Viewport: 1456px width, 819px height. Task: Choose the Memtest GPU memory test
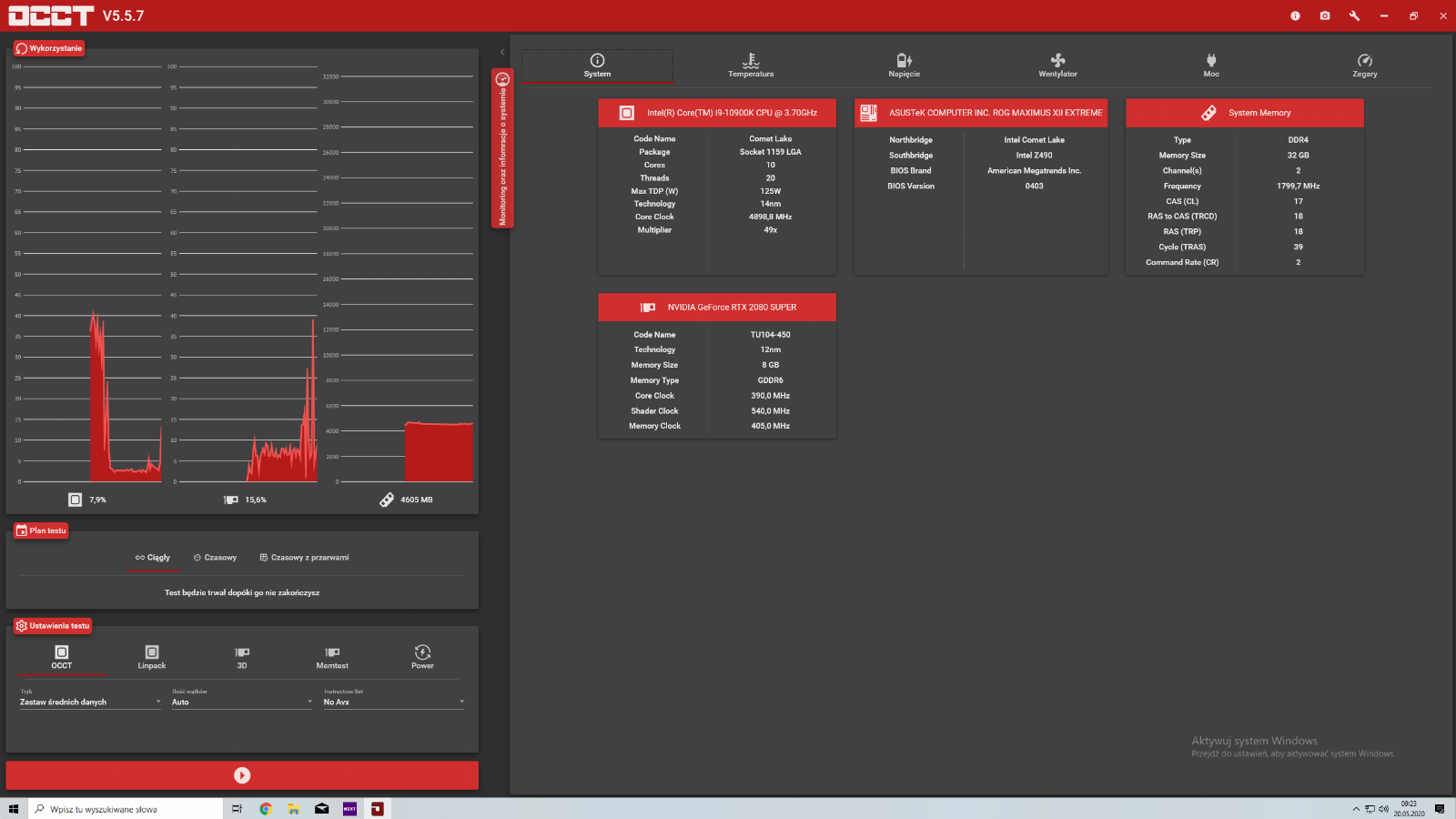pyautogui.click(x=332, y=657)
